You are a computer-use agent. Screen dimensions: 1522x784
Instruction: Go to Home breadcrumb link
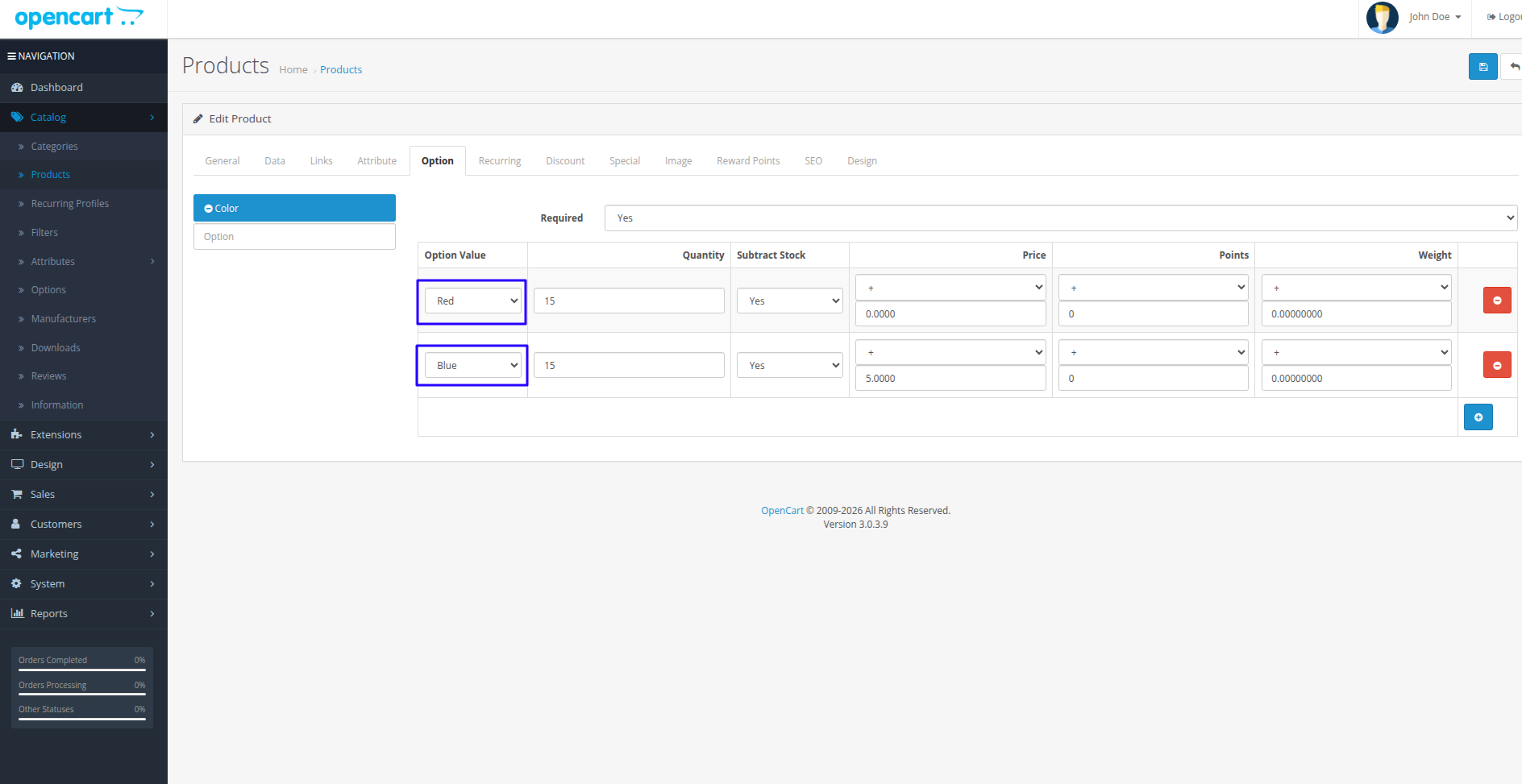pos(293,70)
